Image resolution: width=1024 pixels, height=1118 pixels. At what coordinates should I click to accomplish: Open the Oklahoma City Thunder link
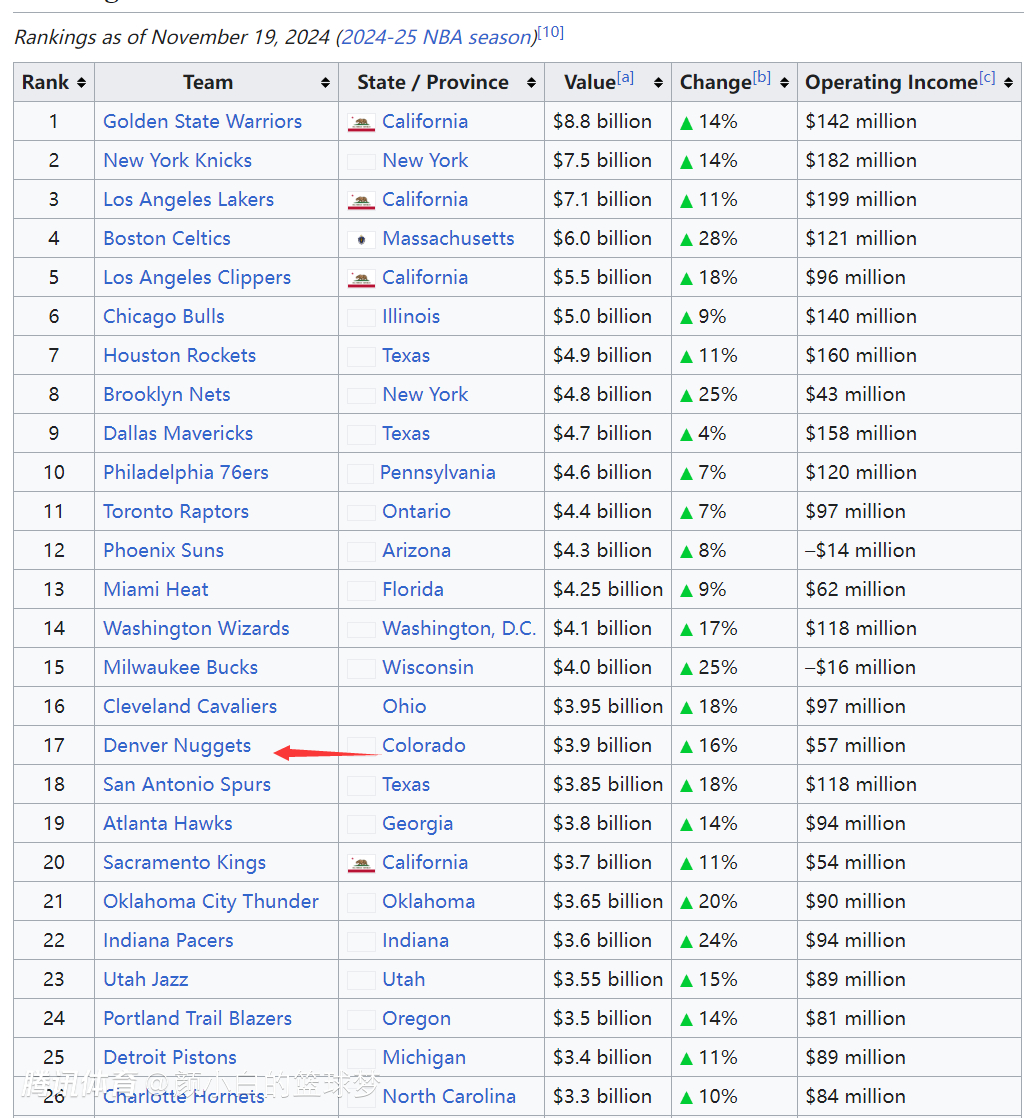[211, 901]
